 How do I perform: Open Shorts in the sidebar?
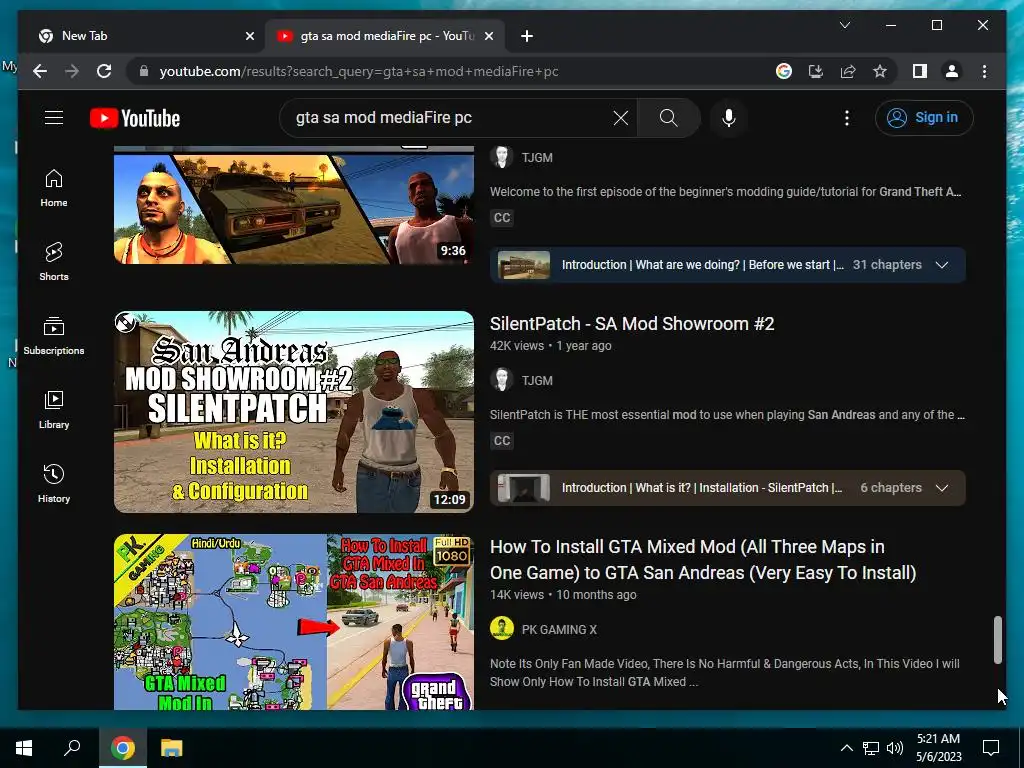[x=54, y=262]
